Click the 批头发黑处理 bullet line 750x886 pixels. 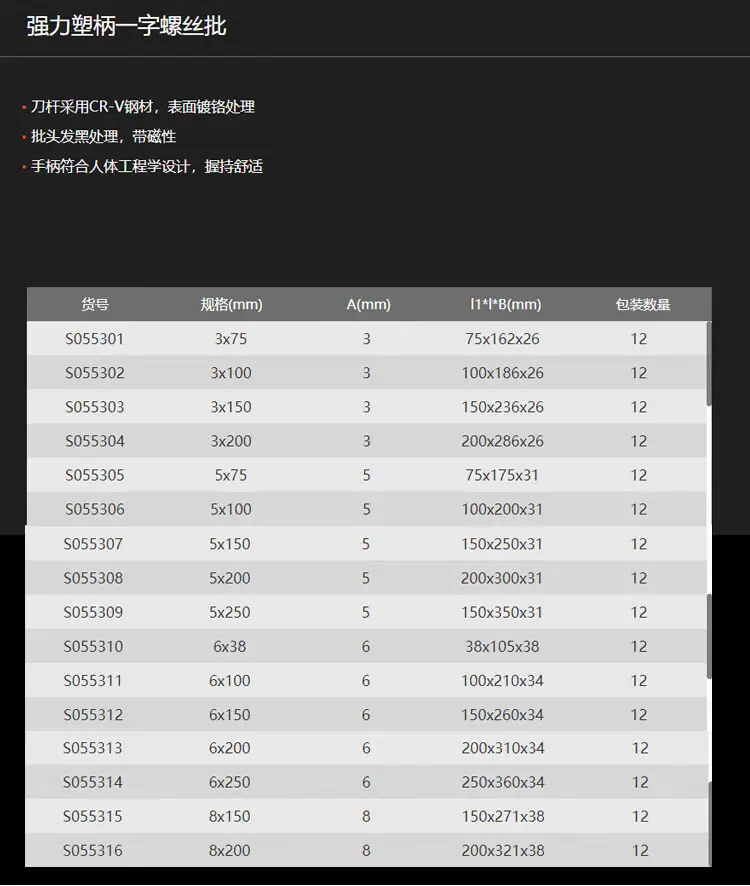[x=103, y=137]
